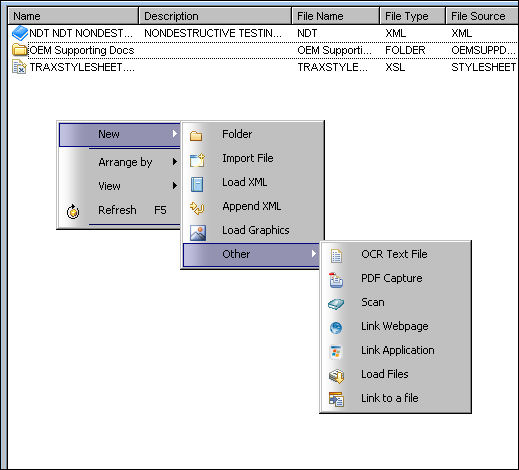Click the FOLDER file type cell

(x=405, y=50)
